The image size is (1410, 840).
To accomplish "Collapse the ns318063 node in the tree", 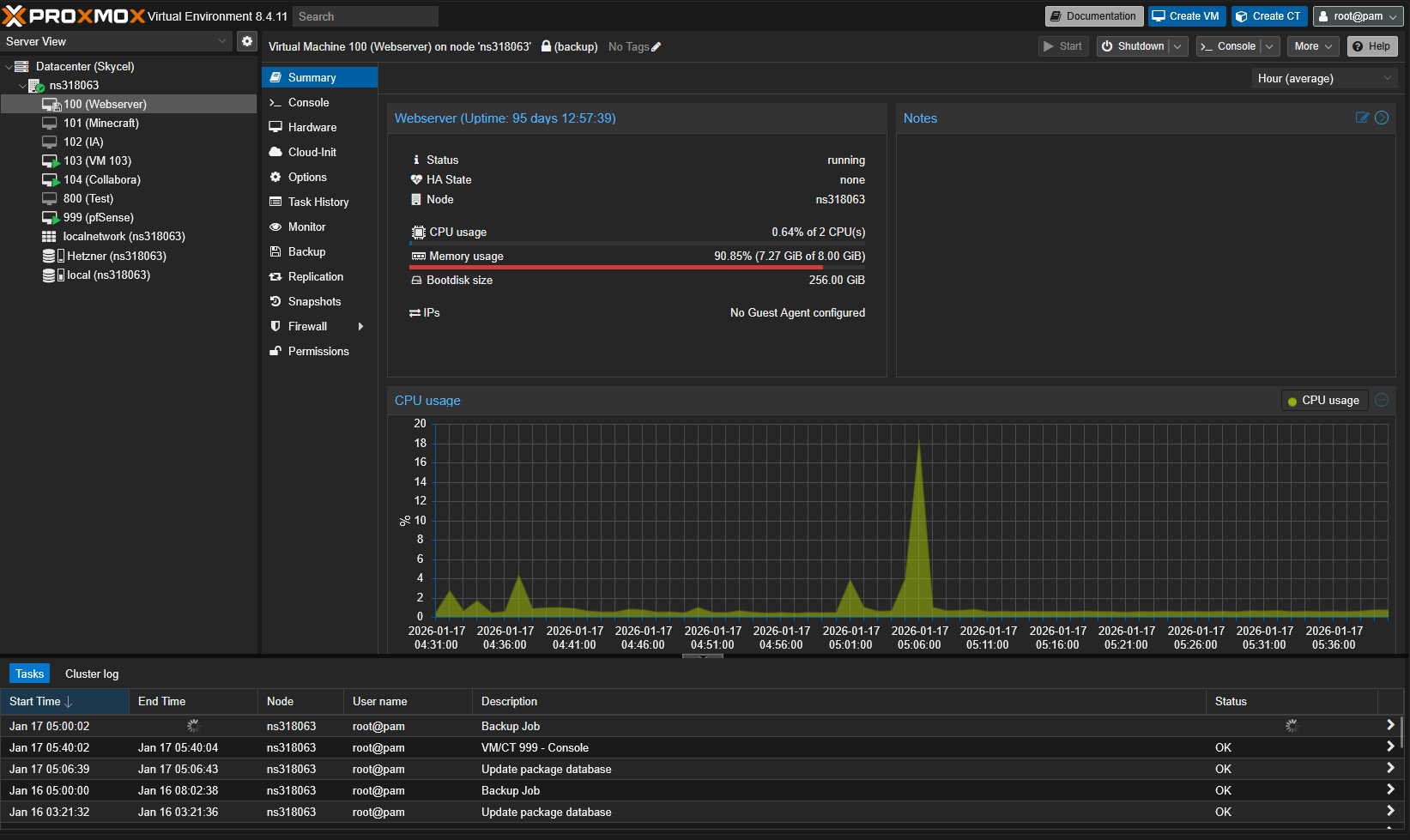I will coord(21,85).
